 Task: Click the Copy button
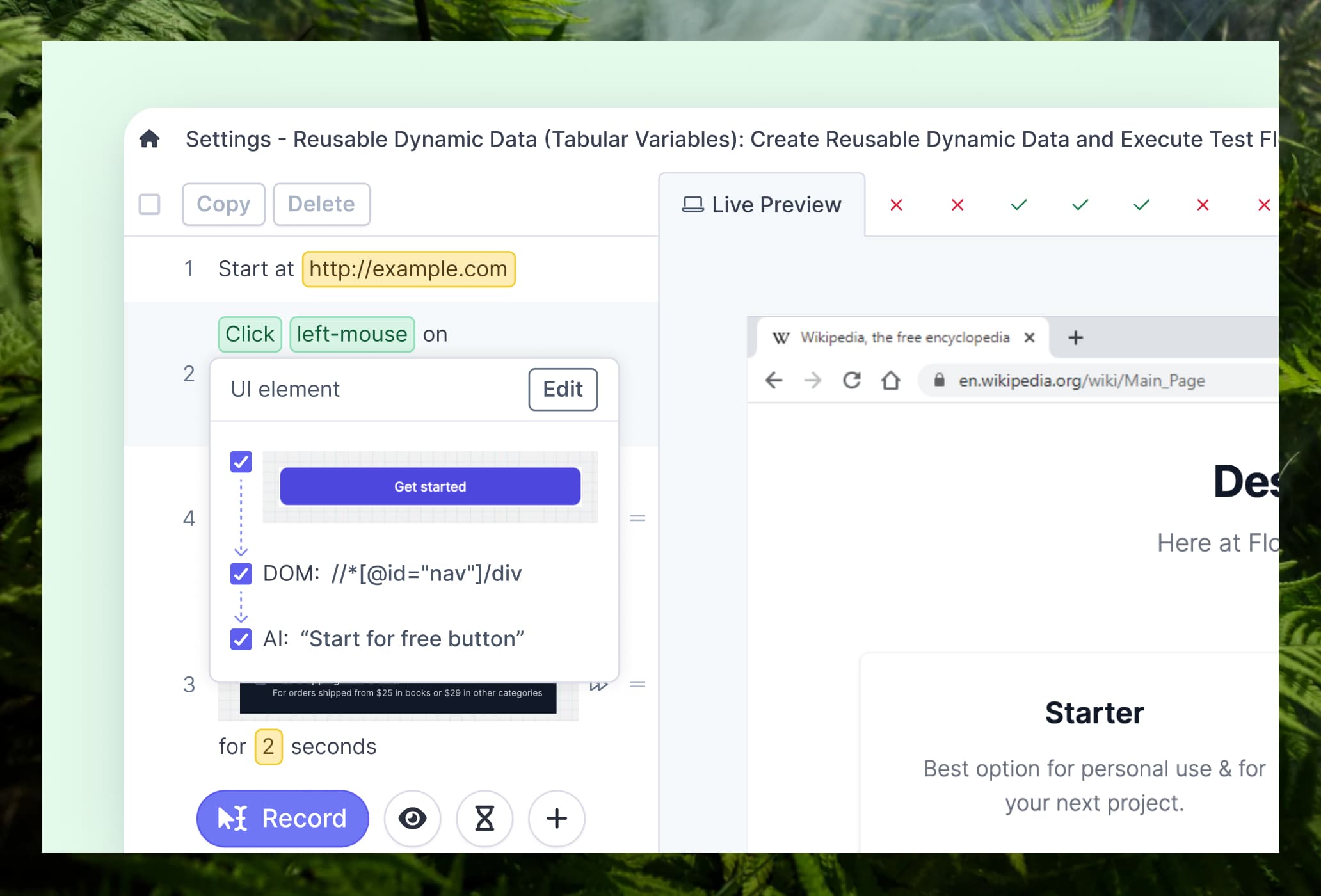[223, 204]
